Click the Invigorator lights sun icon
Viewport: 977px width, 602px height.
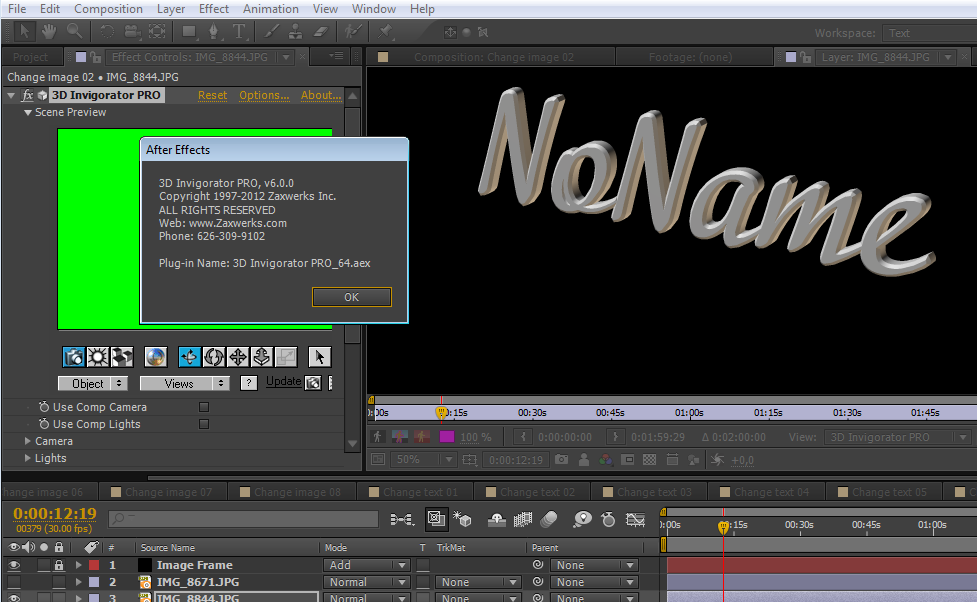(98, 357)
